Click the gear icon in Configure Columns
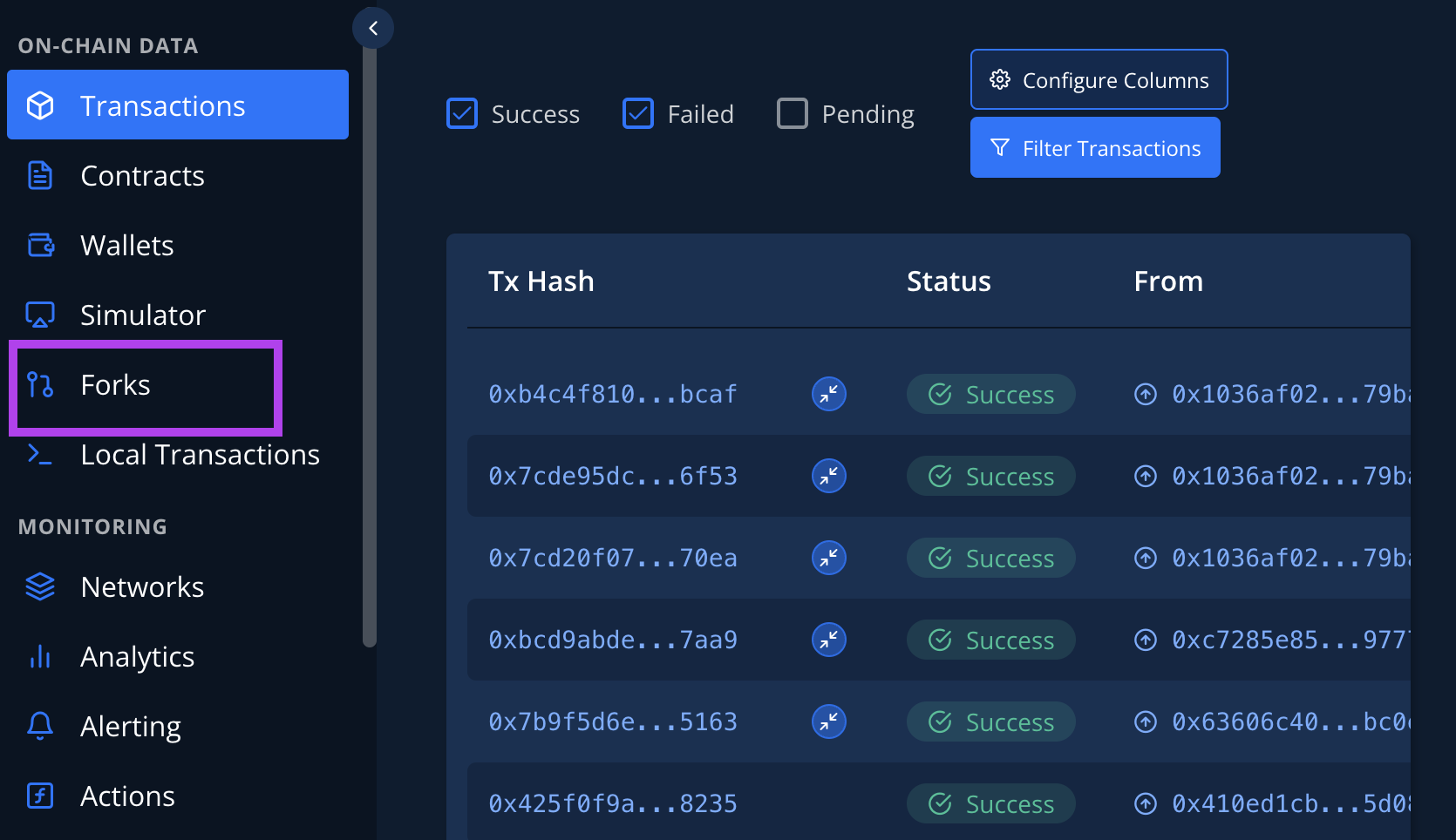 point(1000,79)
